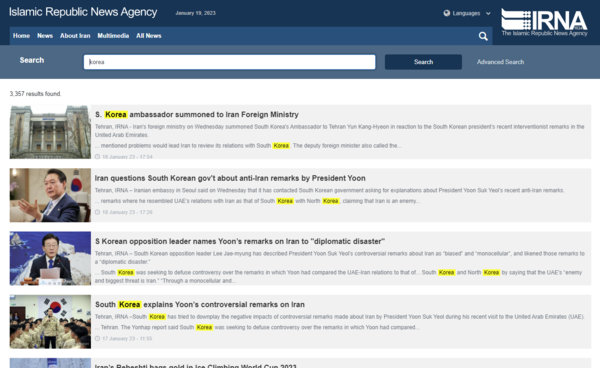This screenshot has width=600, height=368.
Task: Click clock icon beside 18 January 23 - 17:26
Action: (x=97, y=212)
